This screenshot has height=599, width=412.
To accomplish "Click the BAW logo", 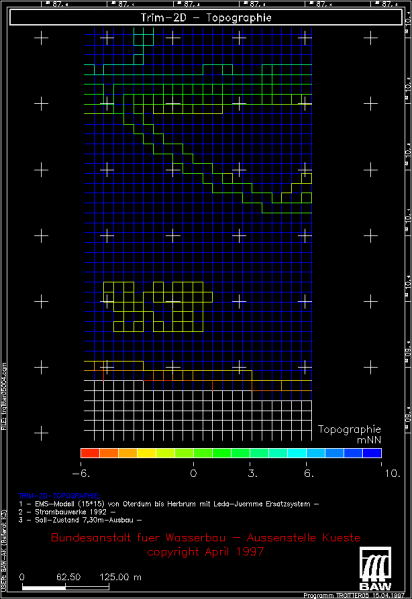I will (x=375, y=569).
